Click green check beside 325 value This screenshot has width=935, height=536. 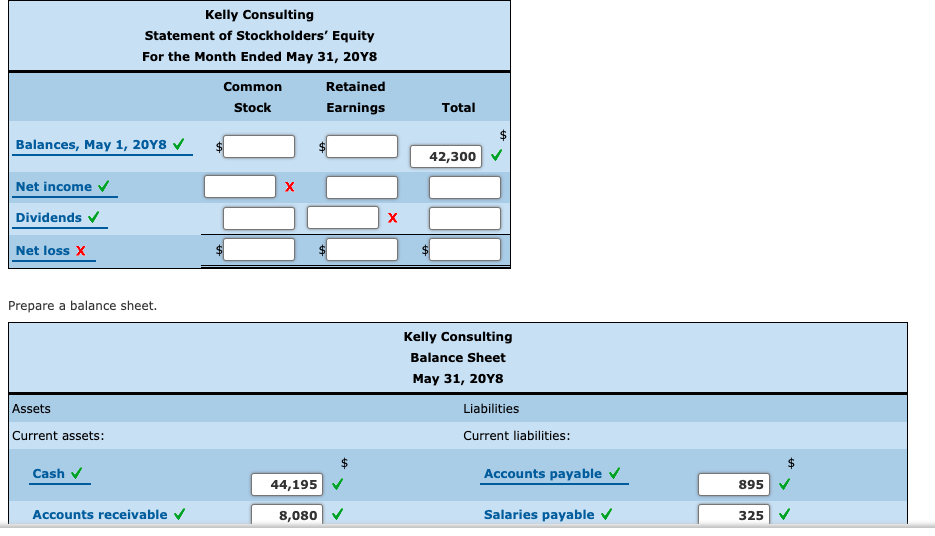[x=785, y=513]
